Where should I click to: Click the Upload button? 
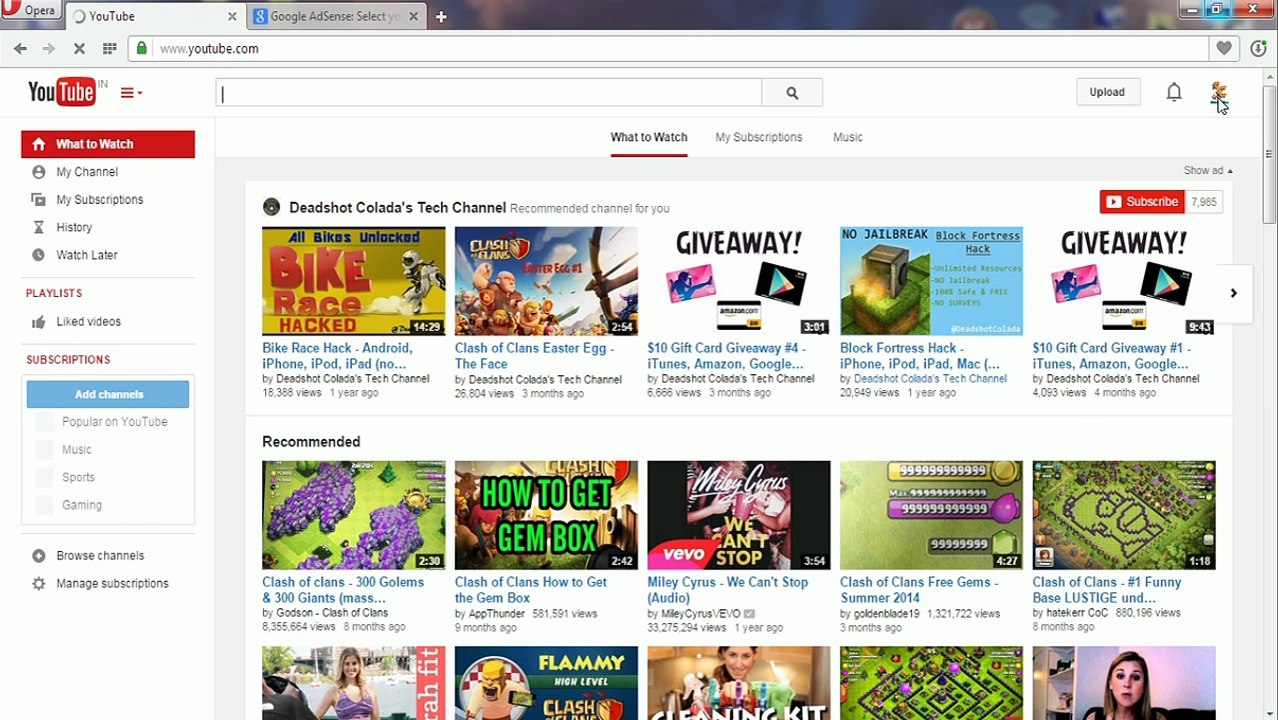pos(1107,92)
